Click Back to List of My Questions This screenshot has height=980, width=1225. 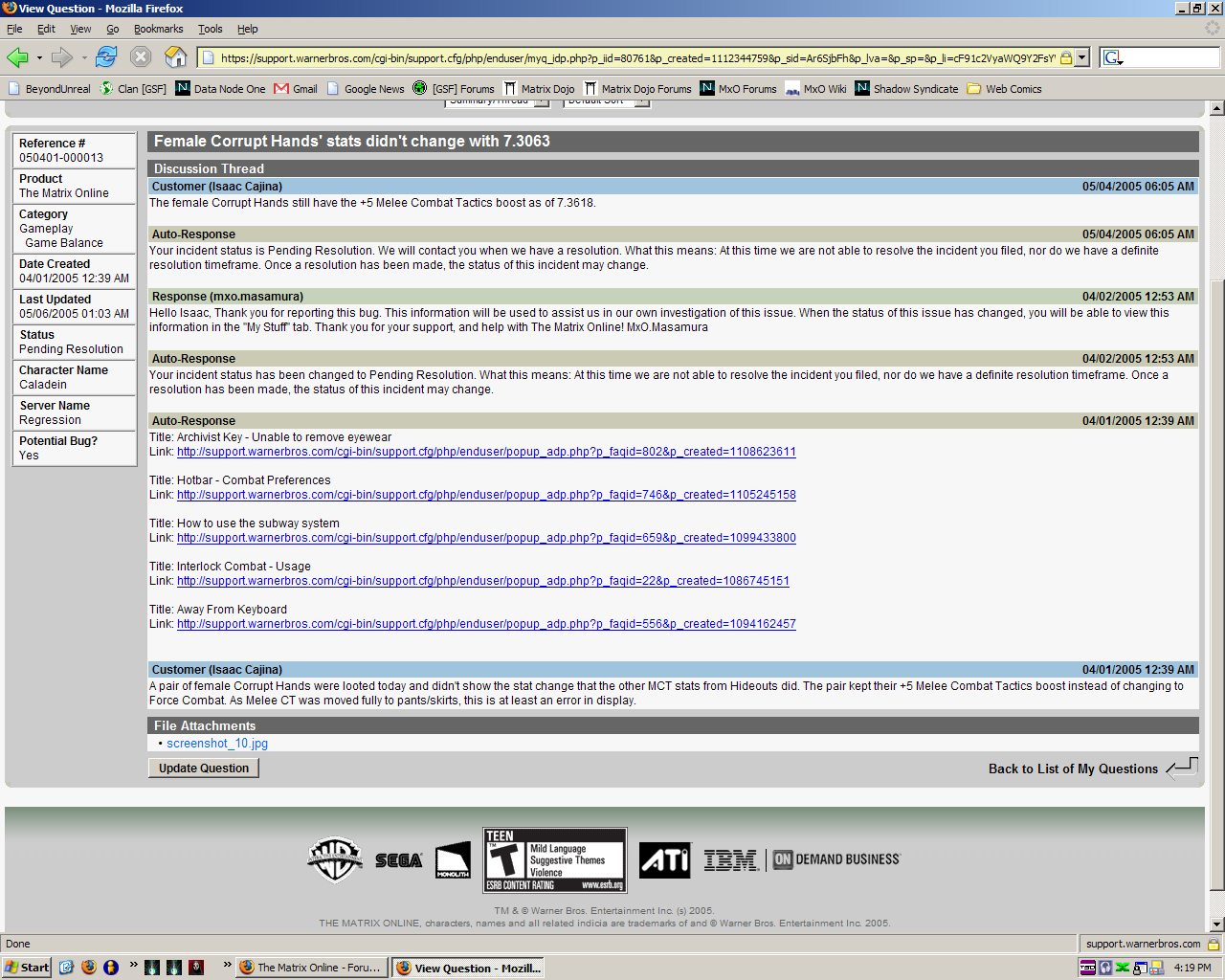[1073, 768]
